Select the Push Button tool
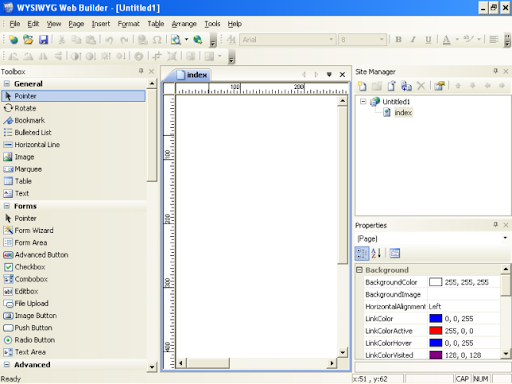Viewport: 512px width, 384px height. point(73,328)
